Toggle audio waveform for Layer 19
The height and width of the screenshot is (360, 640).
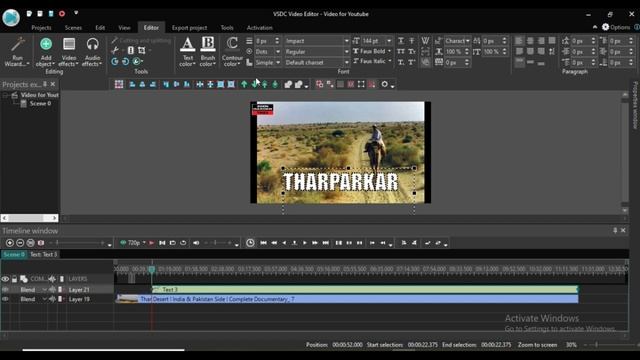click(x=53, y=299)
